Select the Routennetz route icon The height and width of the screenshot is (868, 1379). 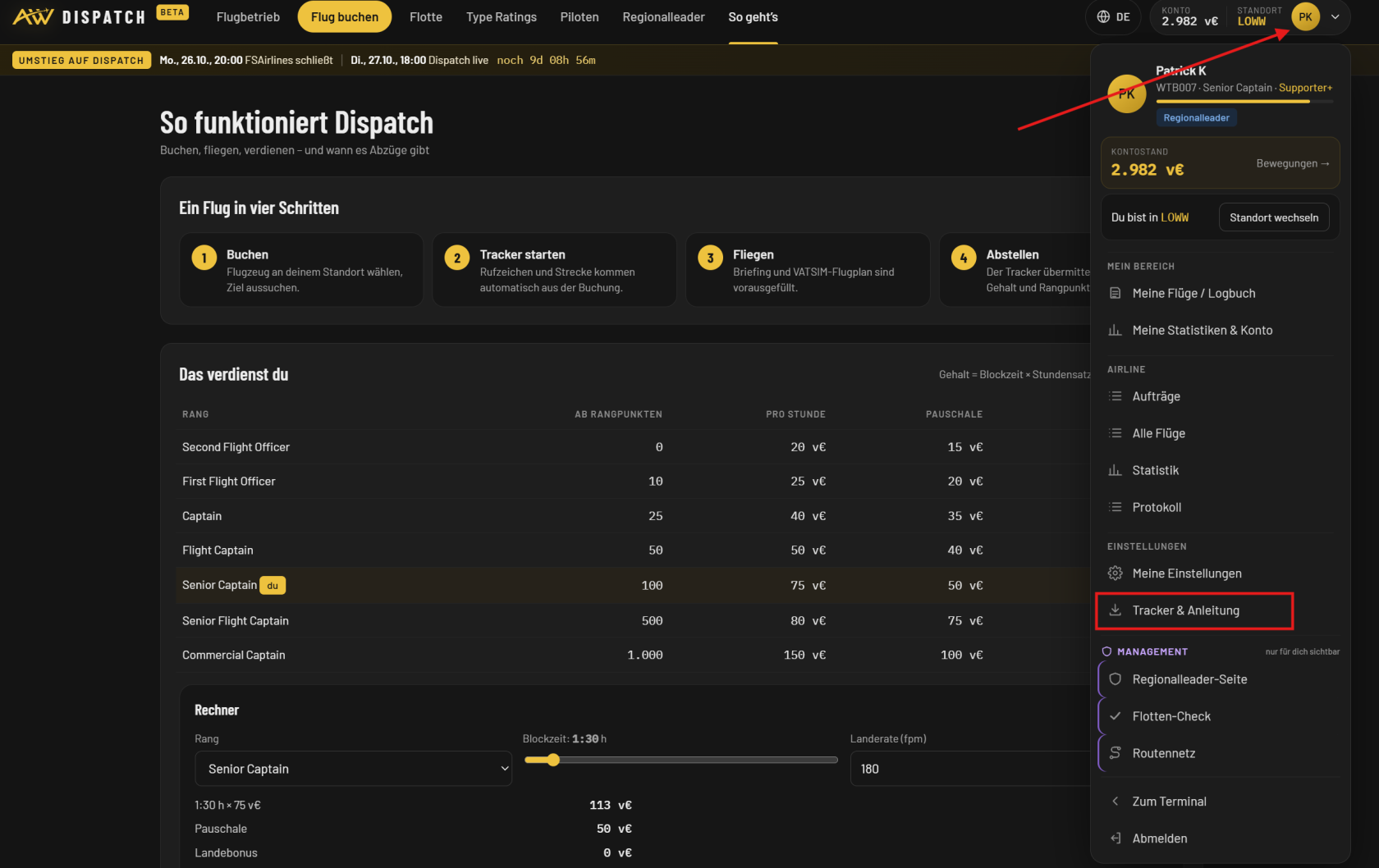click(x=1115, y=753)
